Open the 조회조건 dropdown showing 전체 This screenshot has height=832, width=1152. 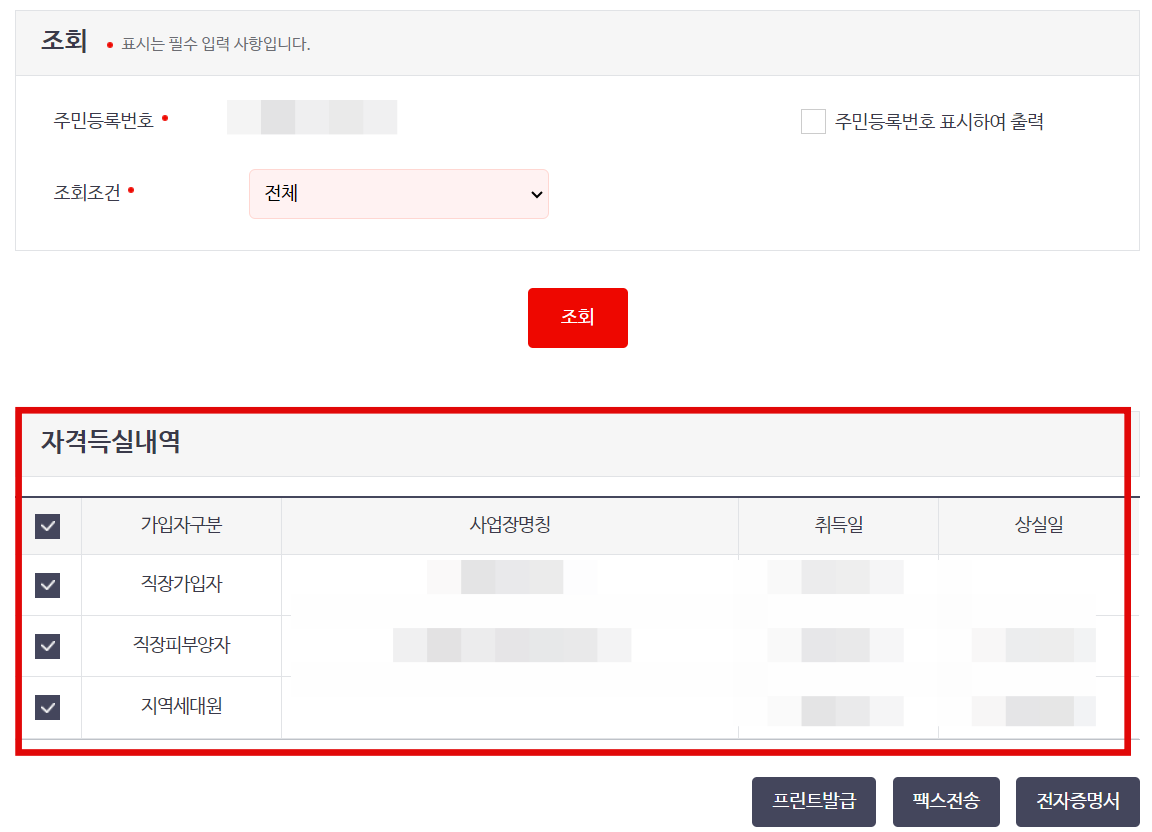tap(399, 194)
